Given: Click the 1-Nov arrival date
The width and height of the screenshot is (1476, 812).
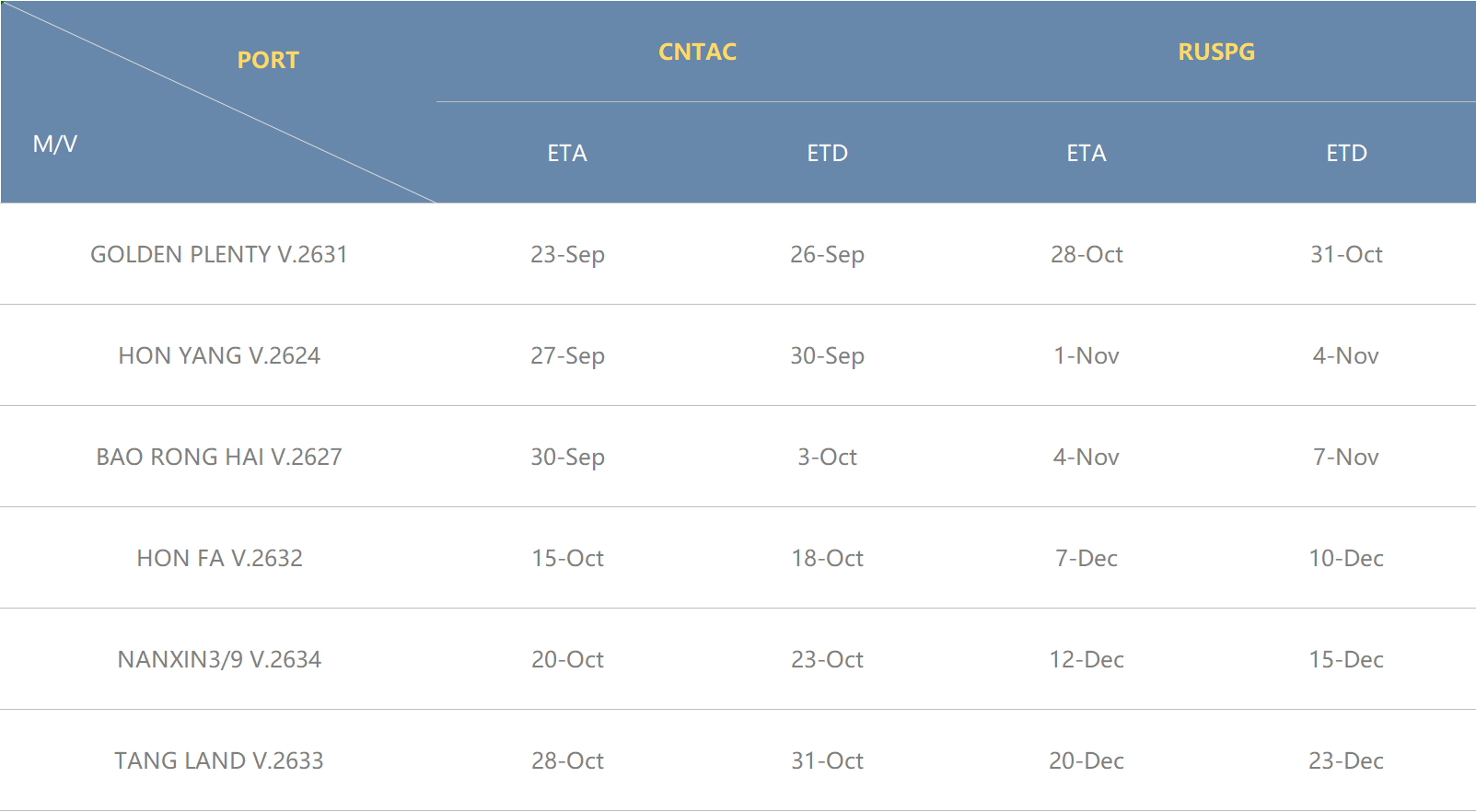Looking at the screenshot, I should click(1087, 355).
